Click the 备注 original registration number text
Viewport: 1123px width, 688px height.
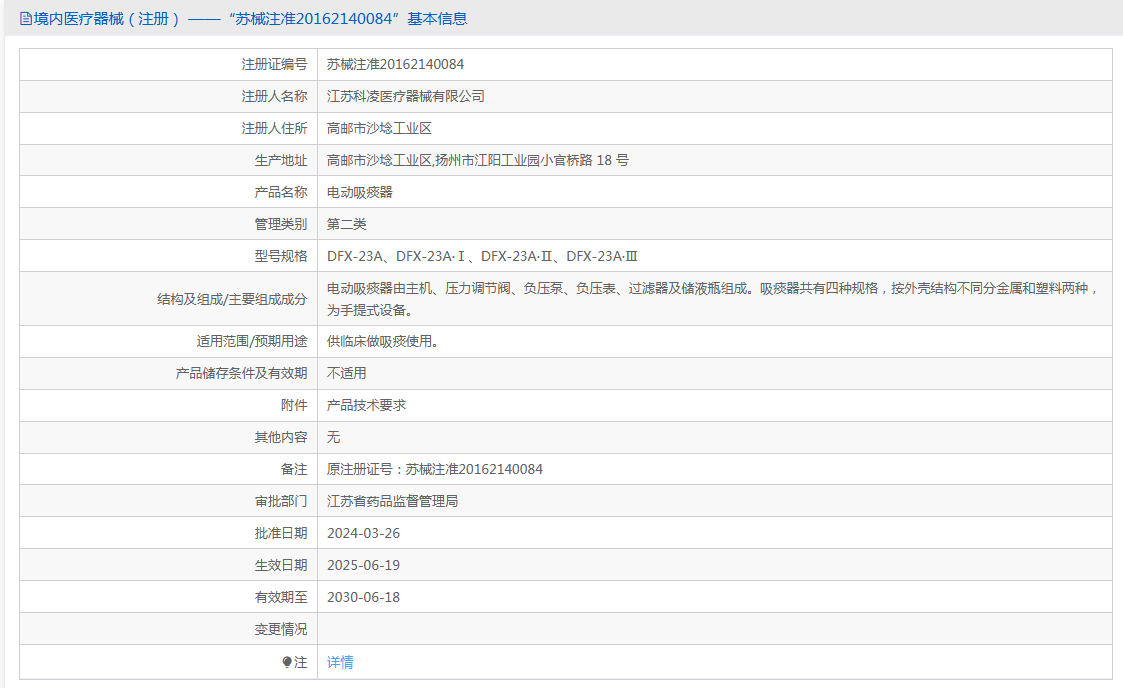pos(435,469)
